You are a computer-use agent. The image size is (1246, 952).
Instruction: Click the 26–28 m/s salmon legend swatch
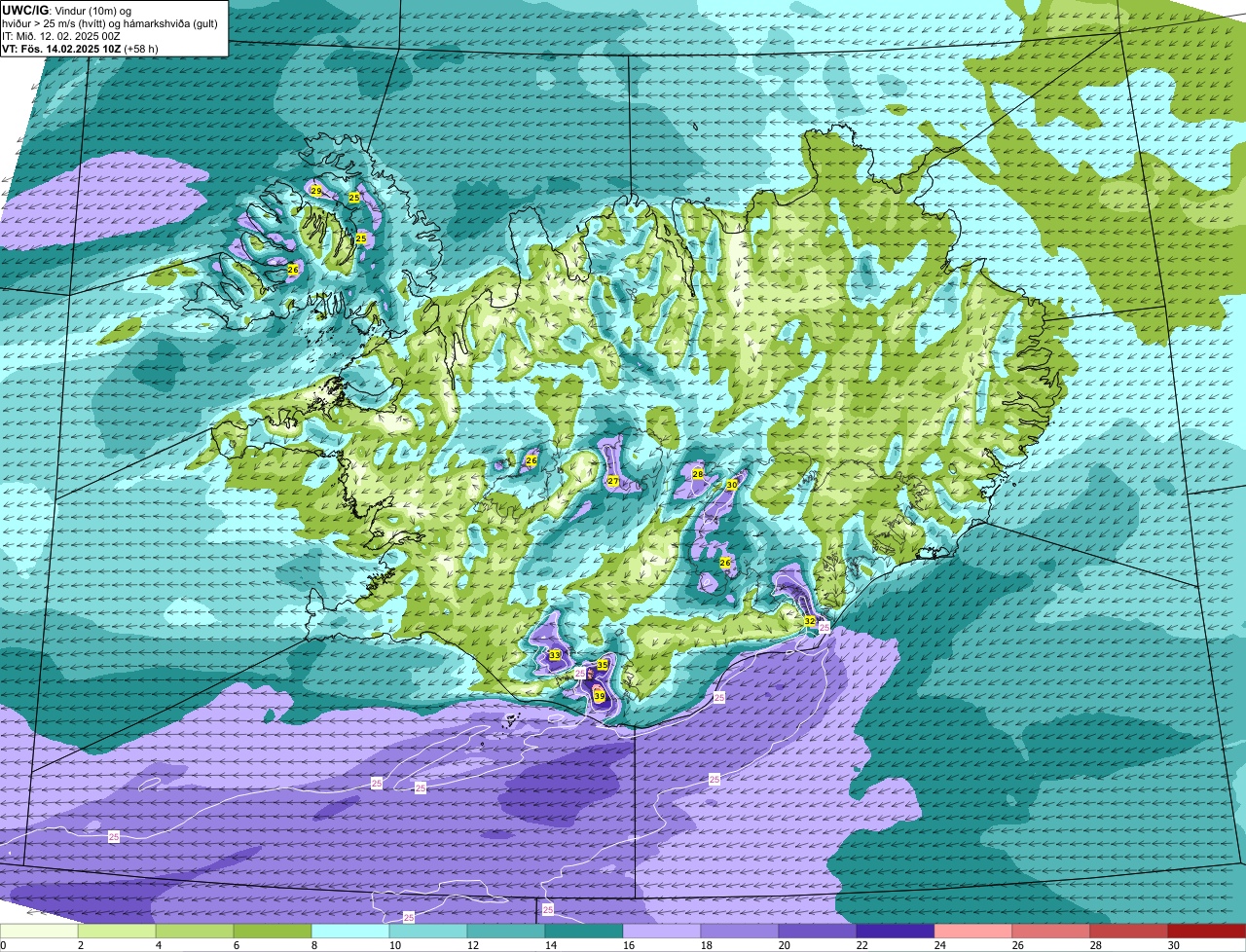point(1051,932)
